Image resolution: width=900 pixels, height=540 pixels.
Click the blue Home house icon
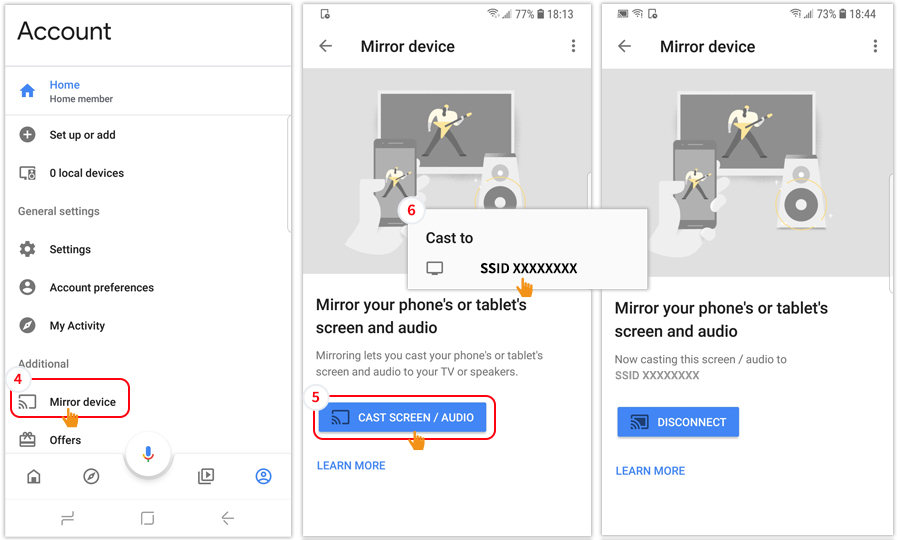click(27, 91)
